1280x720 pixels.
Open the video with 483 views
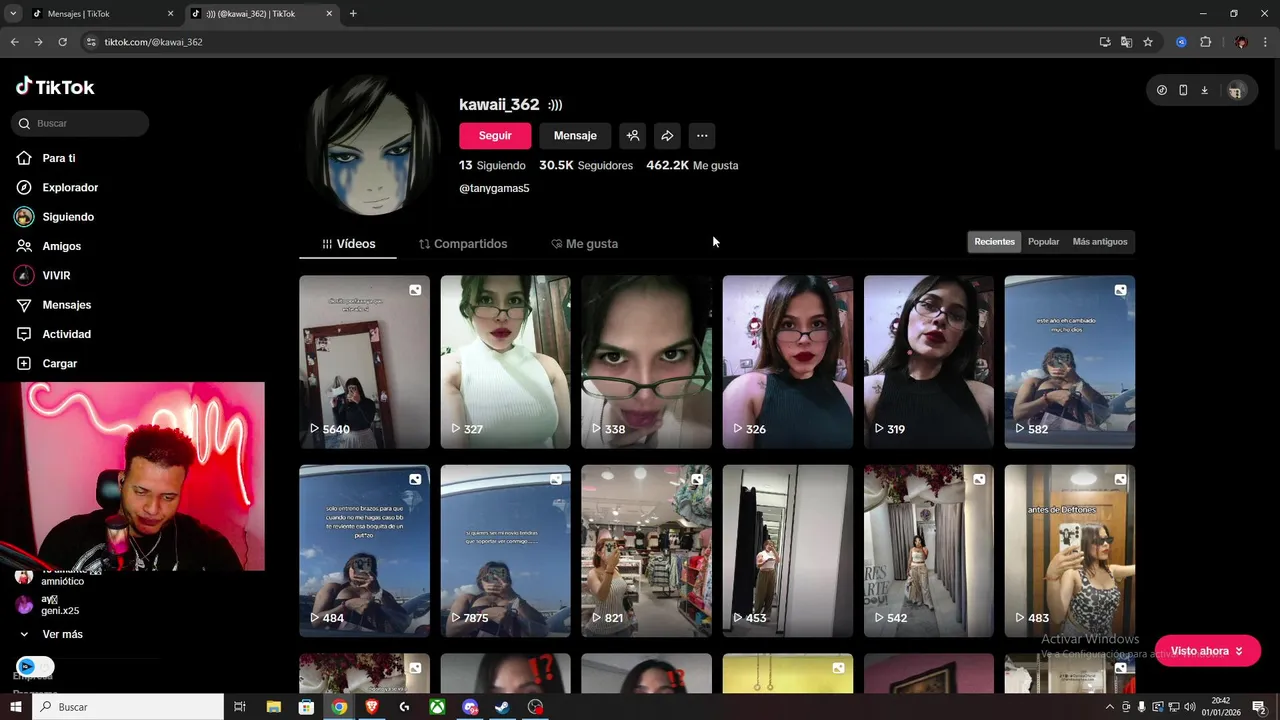(x=1070, y=551)
